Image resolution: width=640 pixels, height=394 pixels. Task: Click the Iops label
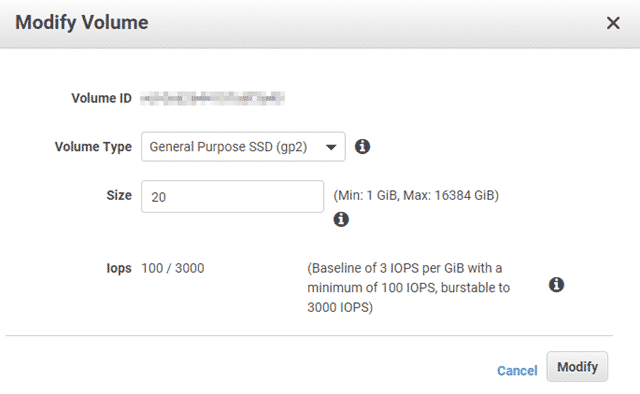pyautogui.click(x=119, y=268)
